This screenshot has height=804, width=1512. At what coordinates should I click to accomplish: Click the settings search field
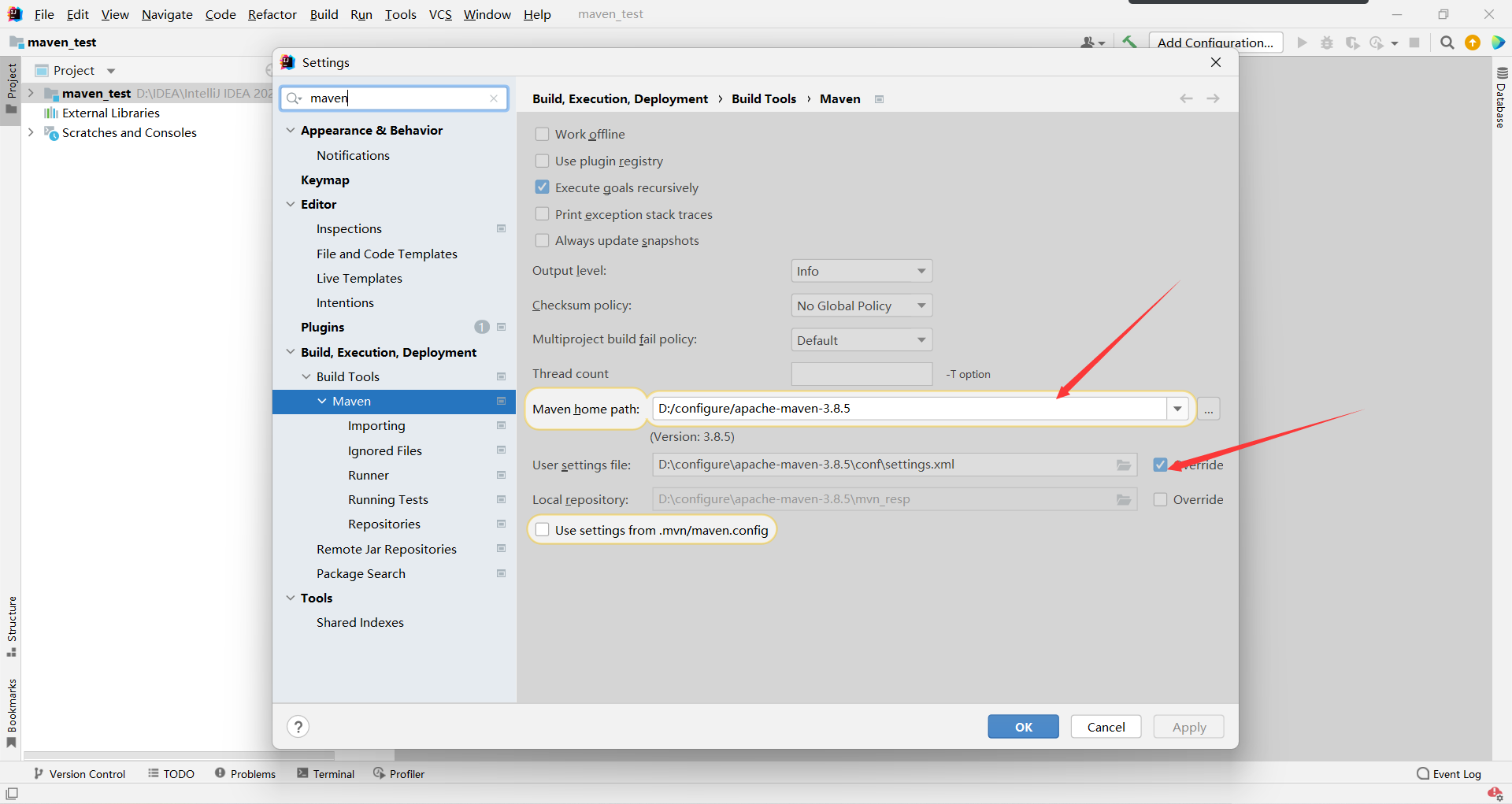coord(394,98)
